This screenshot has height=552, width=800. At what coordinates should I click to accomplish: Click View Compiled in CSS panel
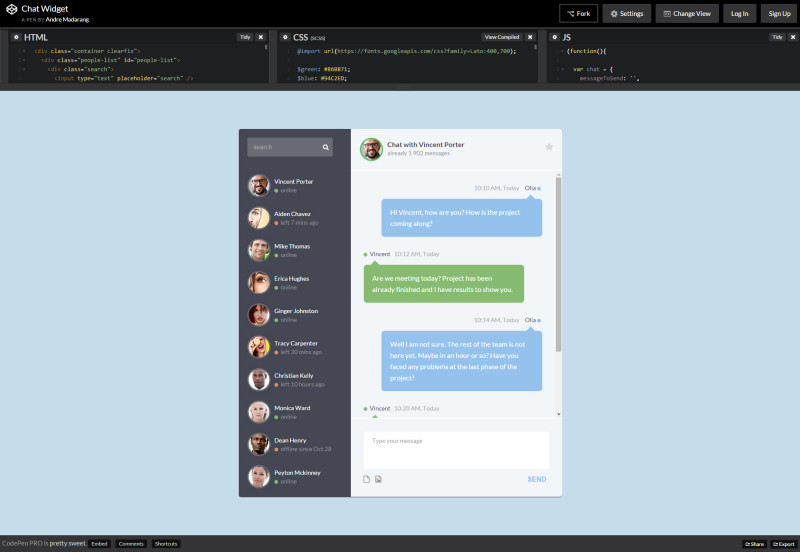click(501, 37)
